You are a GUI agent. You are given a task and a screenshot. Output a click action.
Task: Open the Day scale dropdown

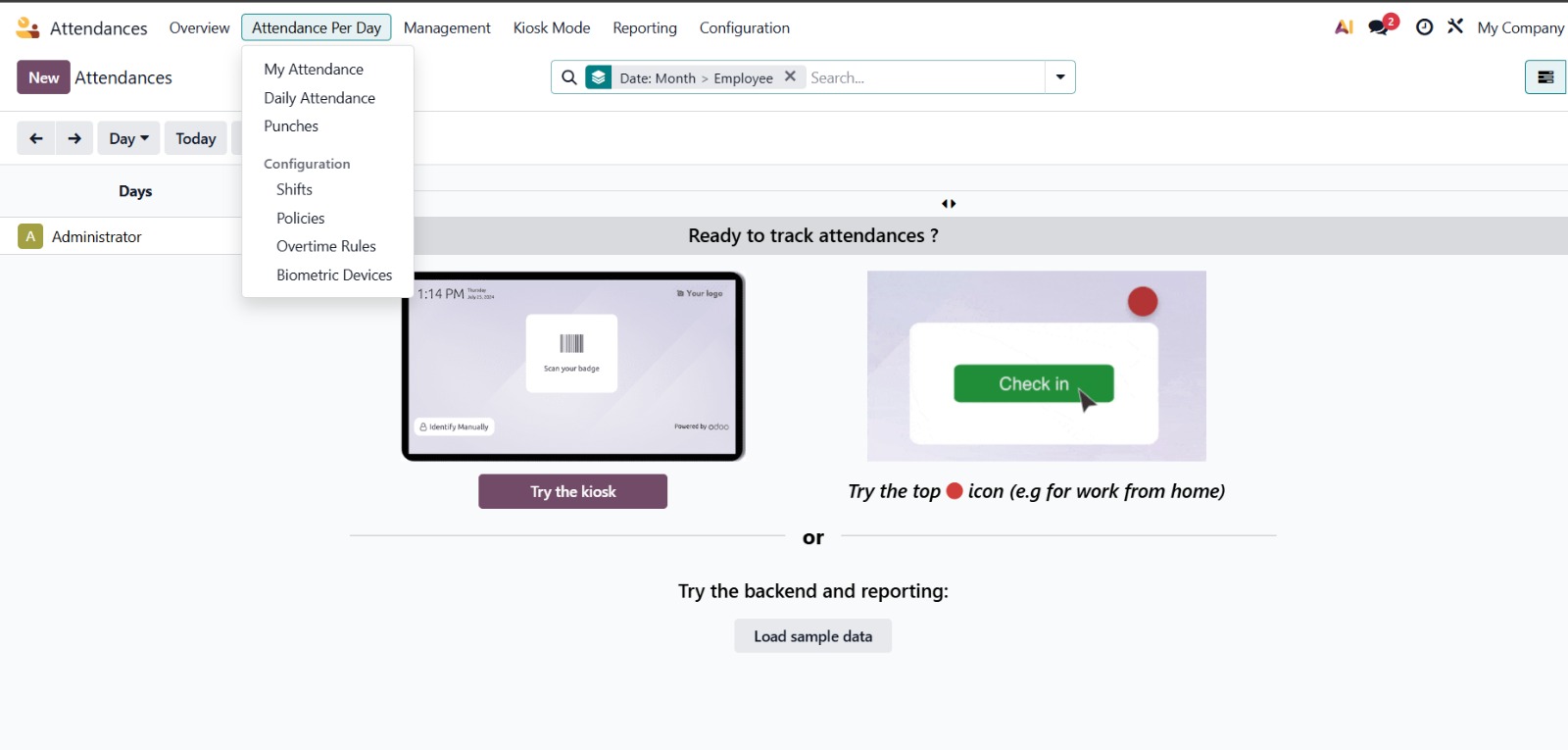point(128,138)
